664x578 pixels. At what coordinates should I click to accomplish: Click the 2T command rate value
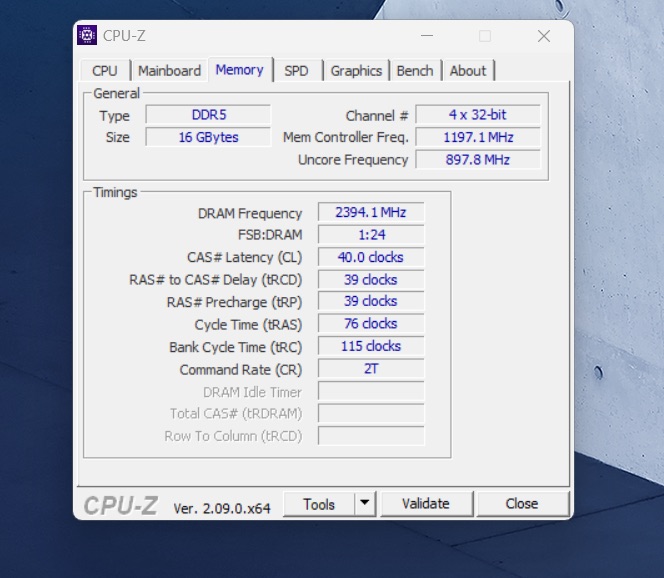(x=371, y=368)
